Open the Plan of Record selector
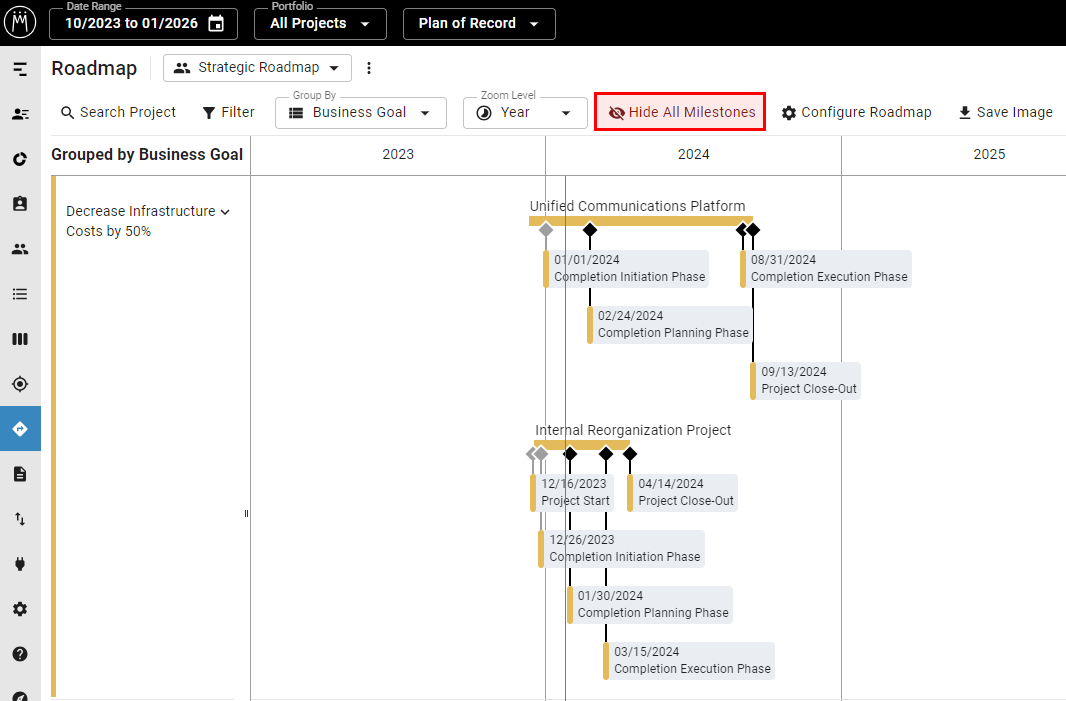This screenshot has width=1066, height=701. tap(478, 24)
